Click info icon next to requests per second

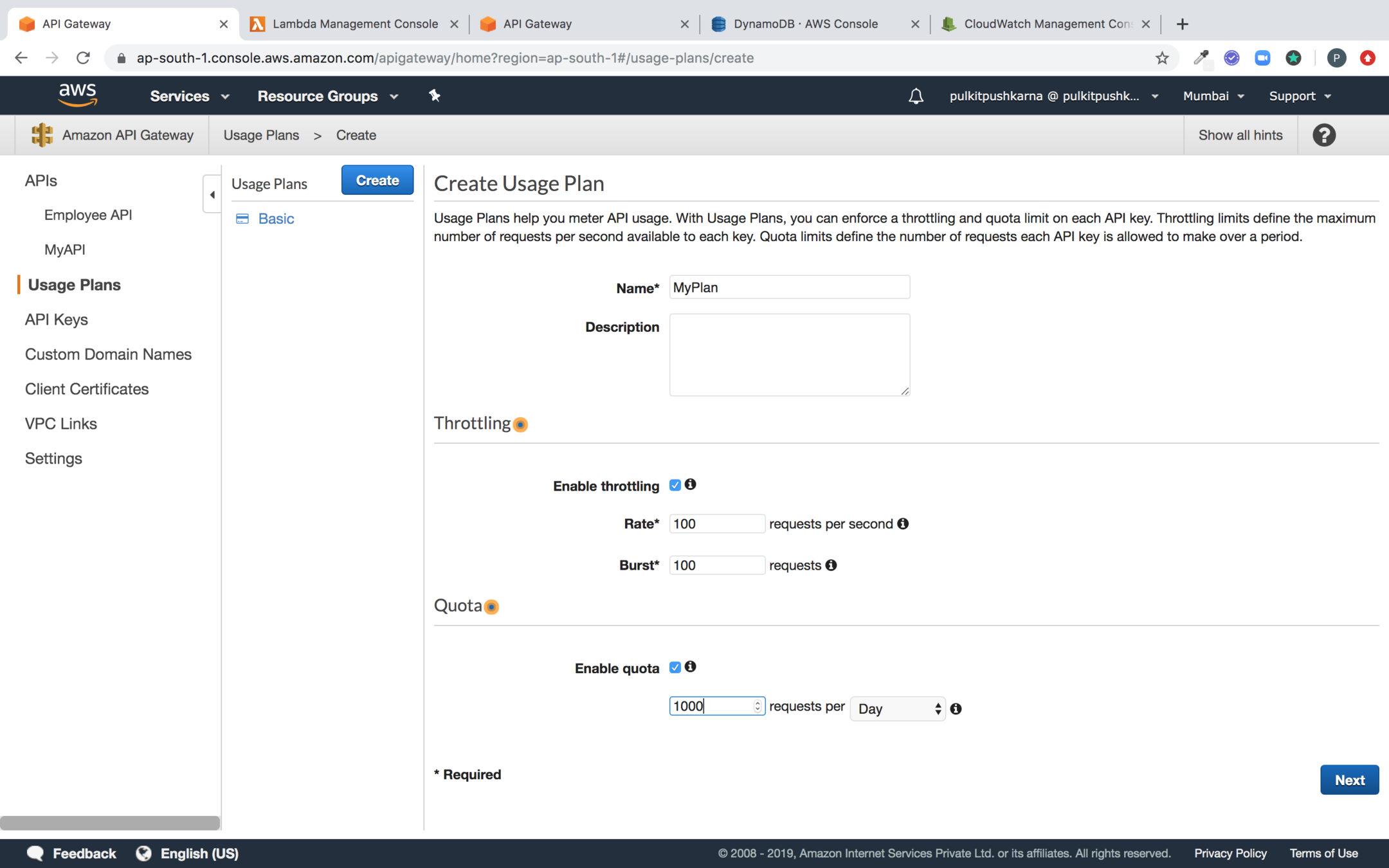[x=903, y=524]
